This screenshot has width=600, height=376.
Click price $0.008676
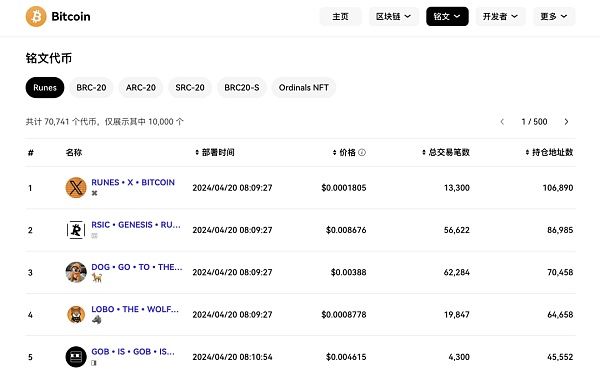pos(346,230)
